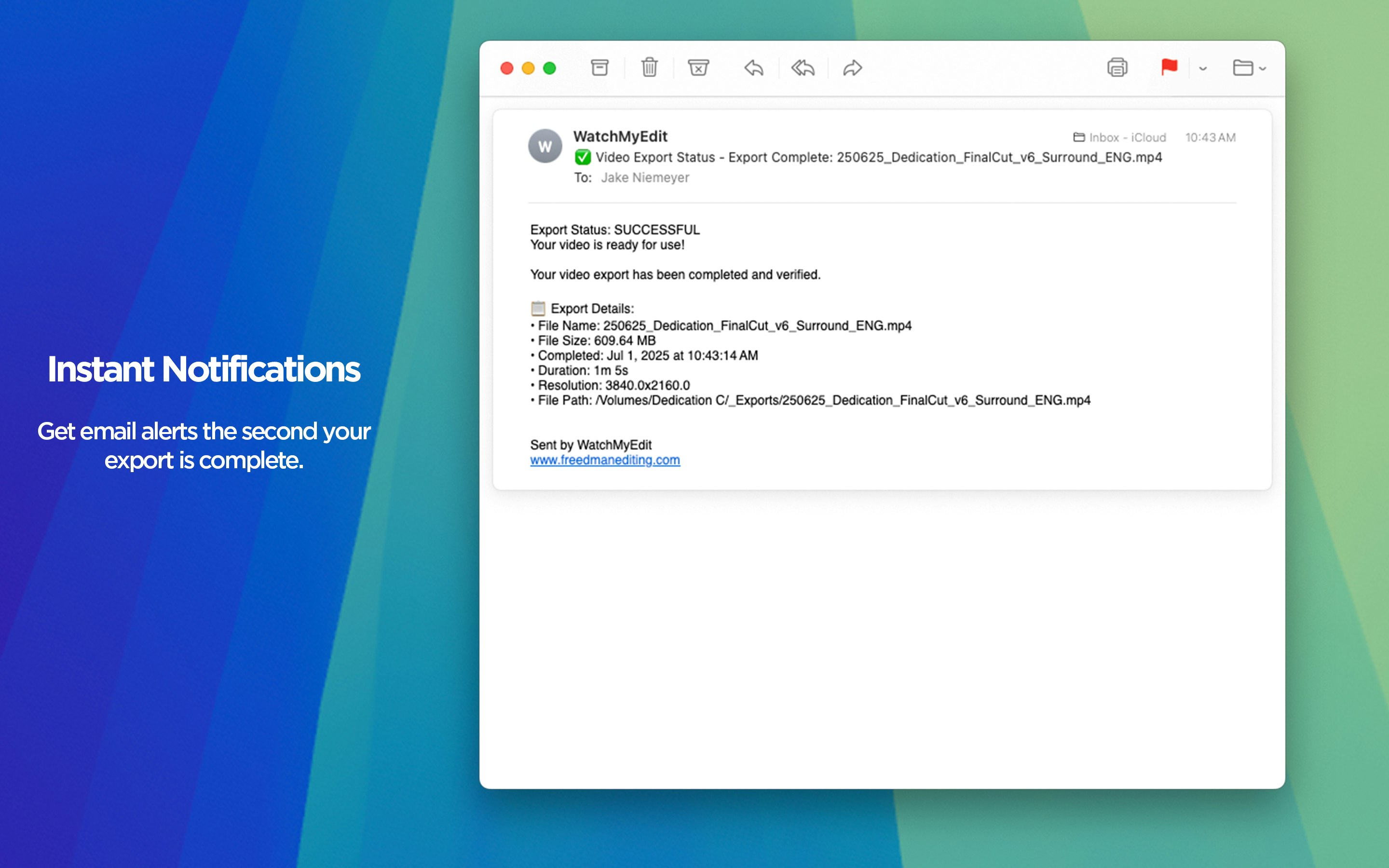Forward the email with the forward arrow
Screen dimensions: 1389x868
(x=852, y=68)
